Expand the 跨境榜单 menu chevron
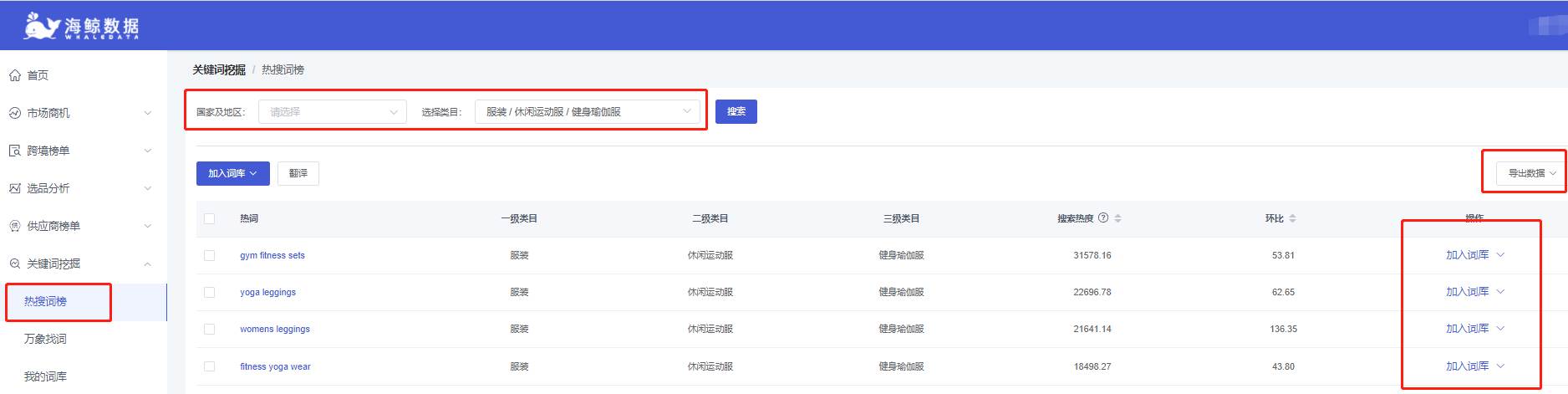 click(x=148, y=151)
